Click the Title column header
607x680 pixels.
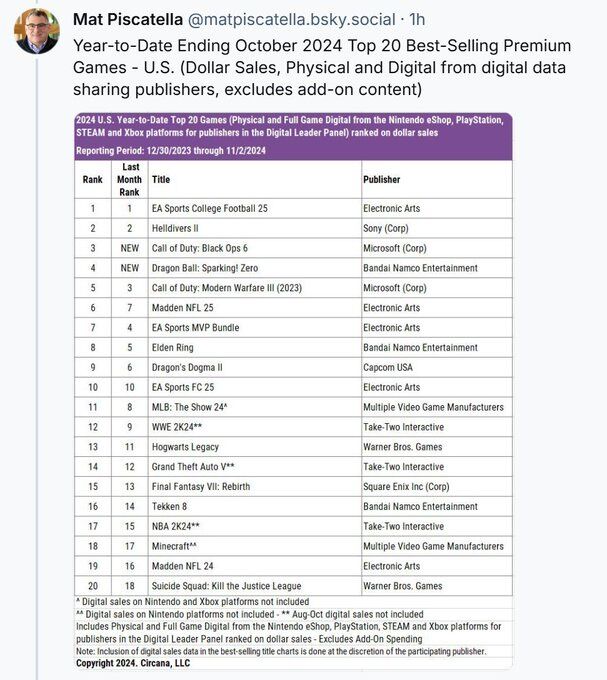tap(161, 179)
